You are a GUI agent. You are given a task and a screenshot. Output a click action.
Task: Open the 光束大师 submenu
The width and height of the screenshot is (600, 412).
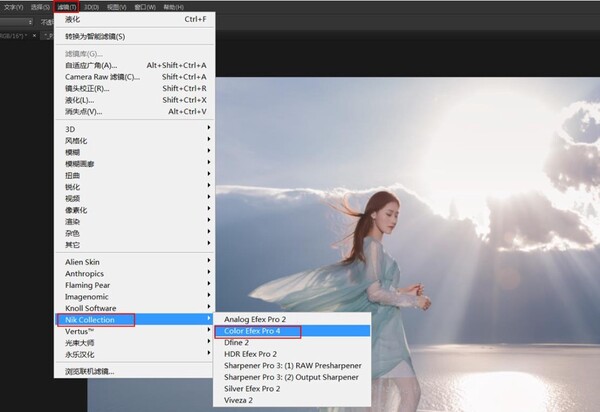[x=135, y=343]
